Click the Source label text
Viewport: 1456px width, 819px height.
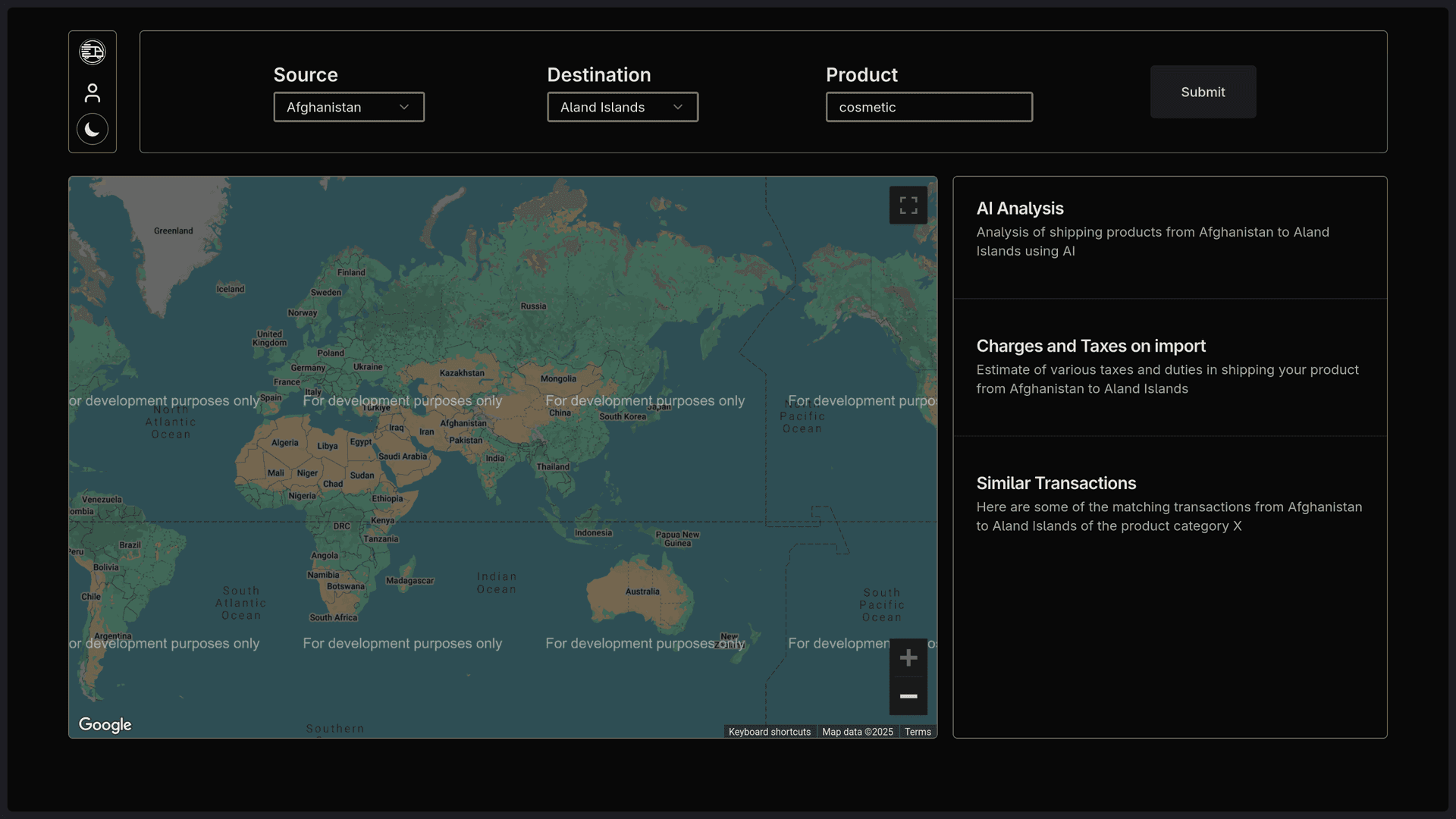306,75
